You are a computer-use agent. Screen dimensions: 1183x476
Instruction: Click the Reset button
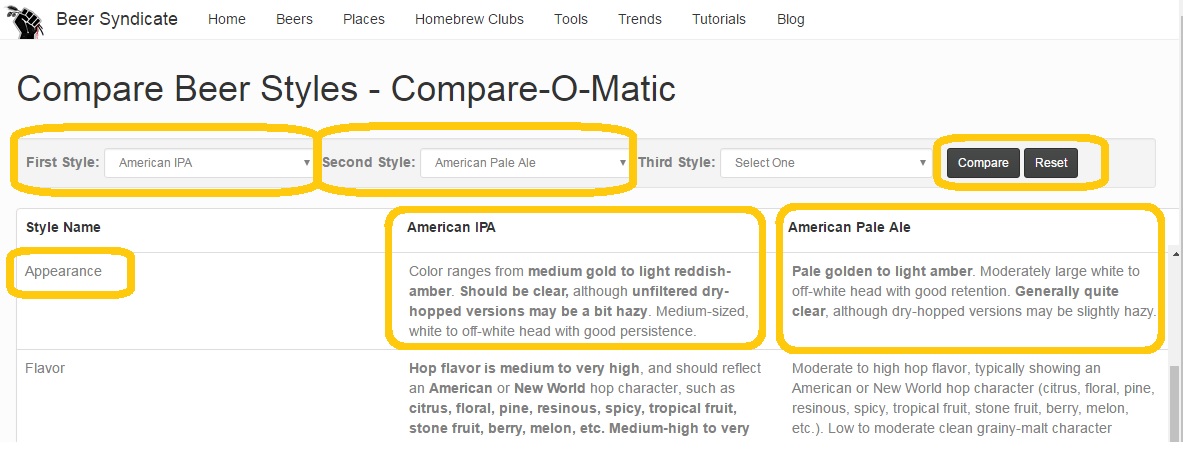(1051, 163)
